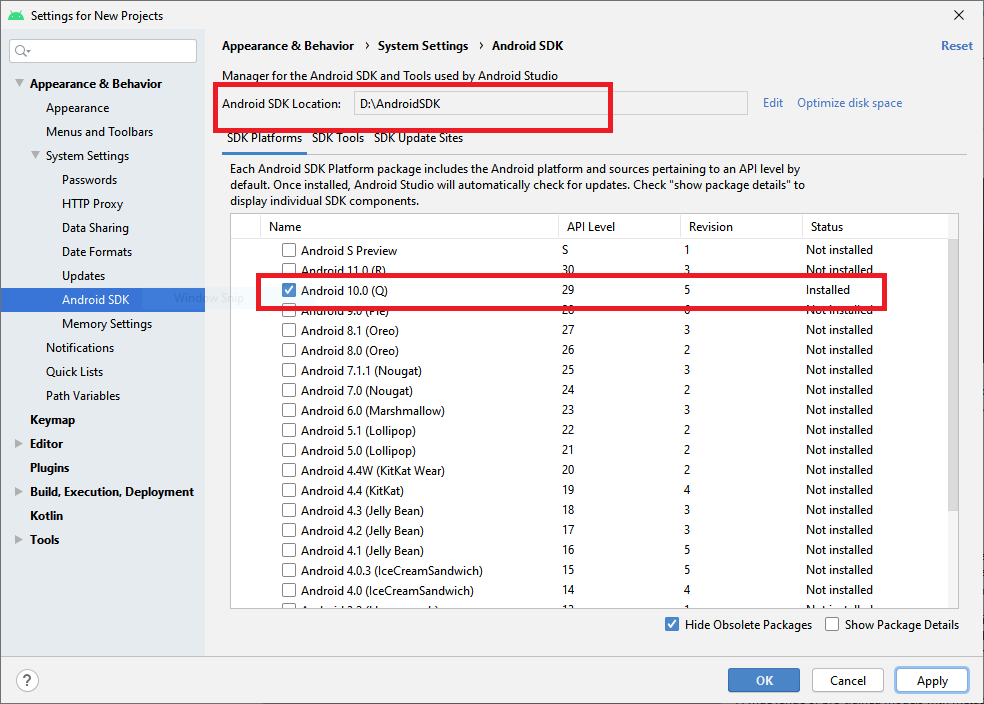Check the Android 8.0 (Oreo) checkbox
The image size is (984, 704).
[289, 350]
